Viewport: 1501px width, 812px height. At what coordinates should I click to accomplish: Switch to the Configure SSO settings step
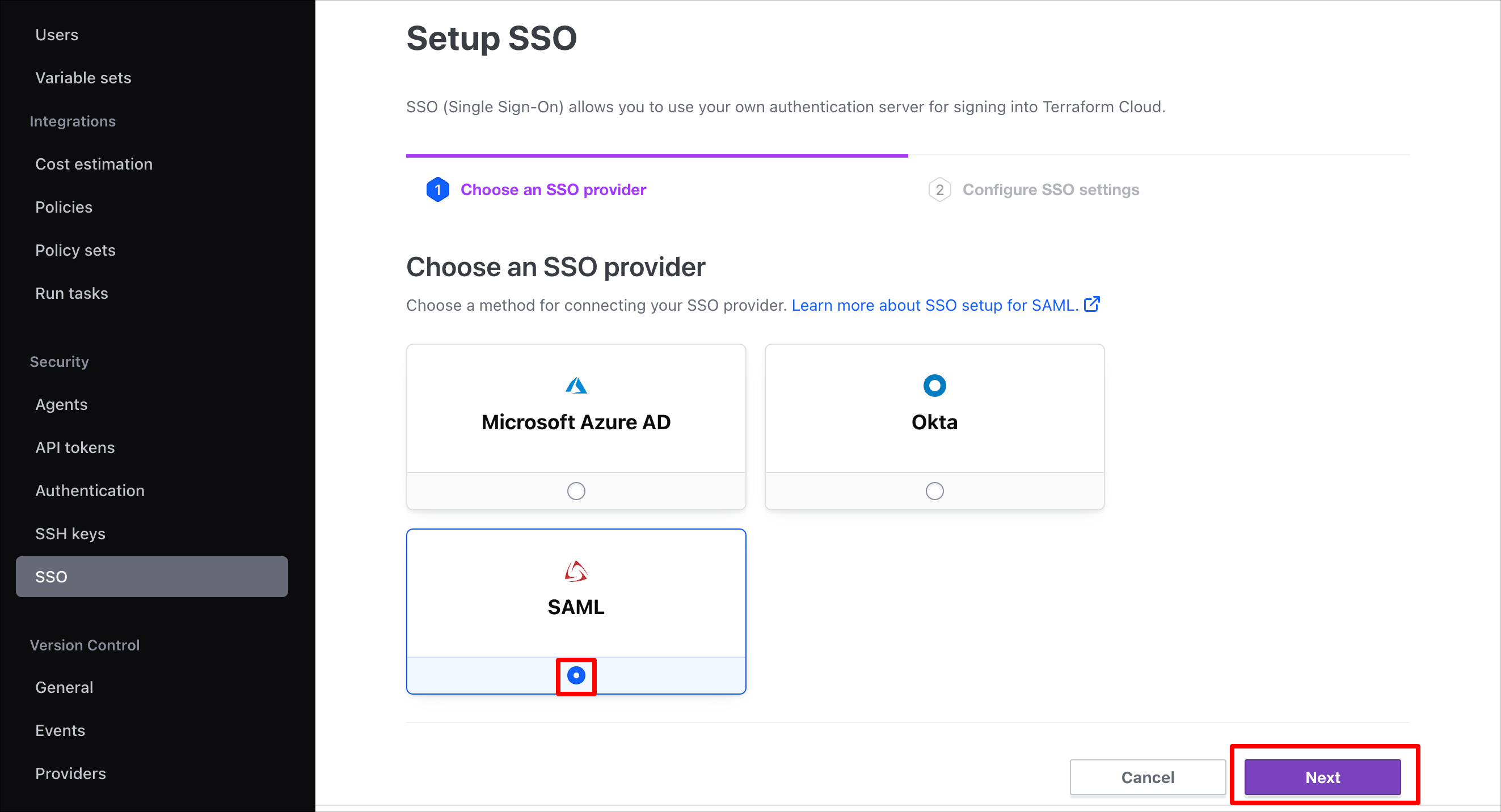coord(1051,189)
